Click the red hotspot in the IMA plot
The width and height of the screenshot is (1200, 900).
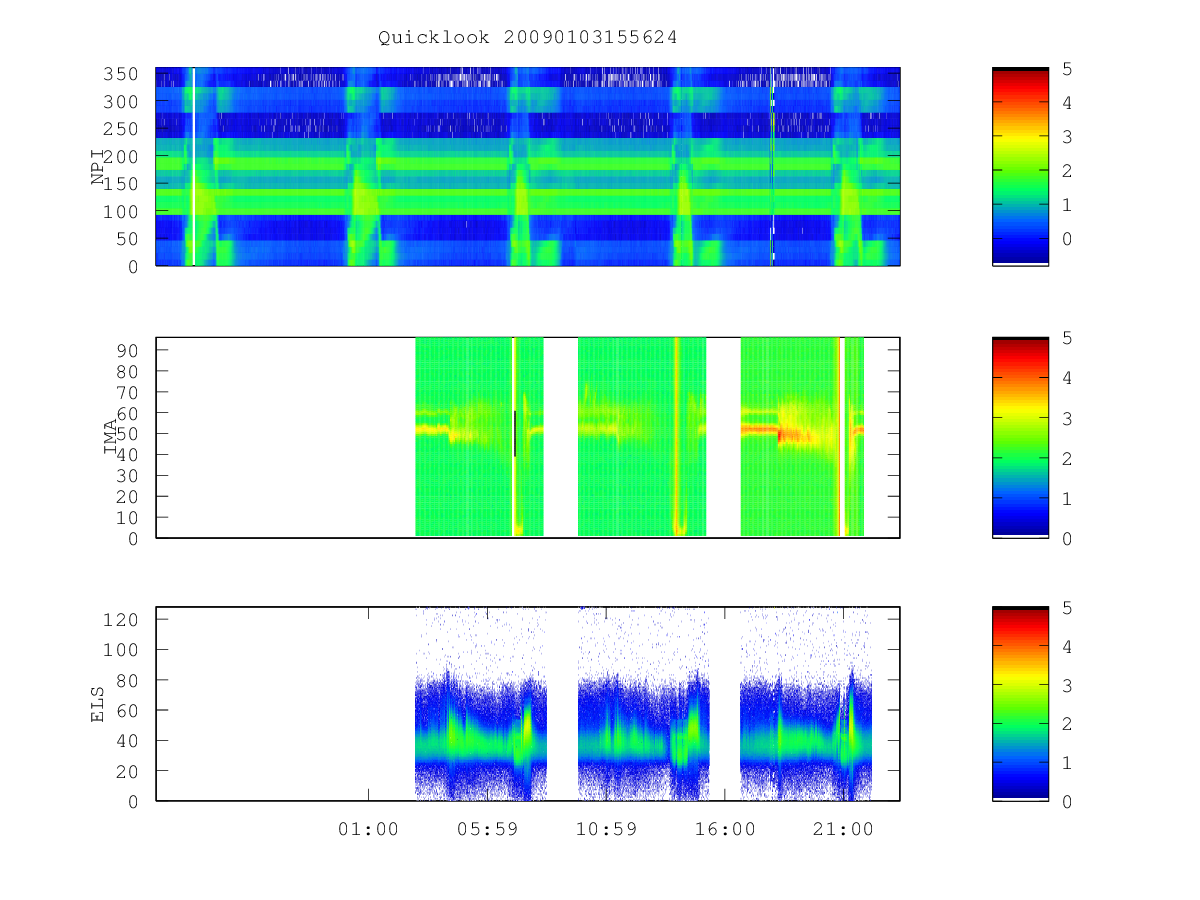coord(790,434)
